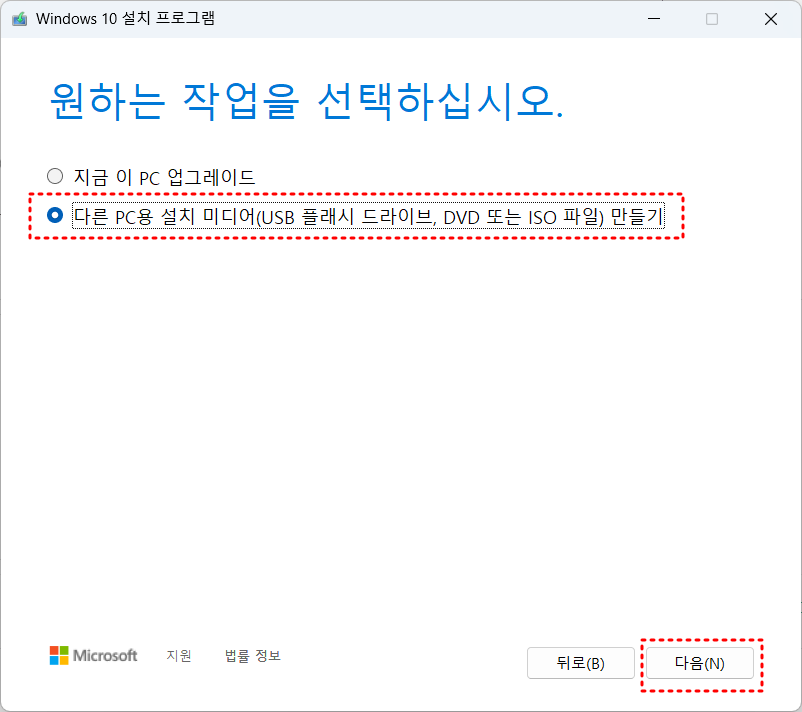The image size is (802, 712).
Task: Minimize the Windows 10 setup window
Action: click(654, 19)
